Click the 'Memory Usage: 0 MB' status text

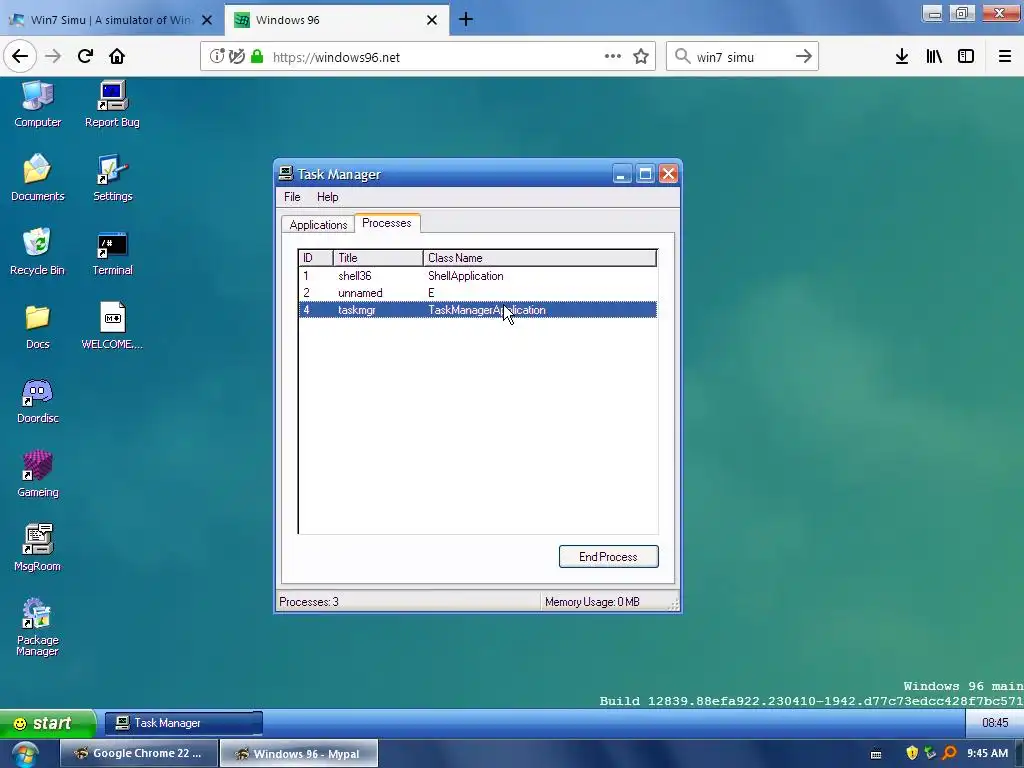pos(592,601)
